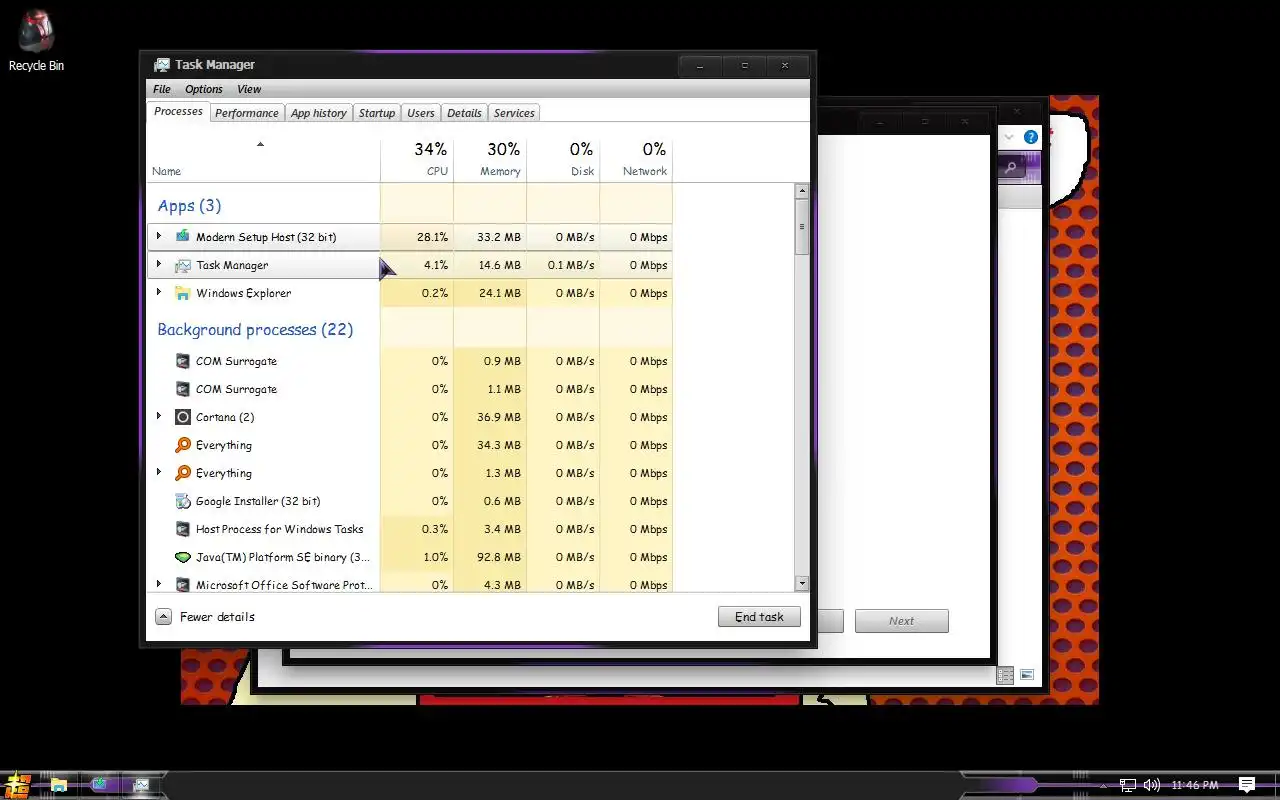Screen dimensions: 1280x800
Task: Click first COM Surrogate process icon
Action: (182, 361)
